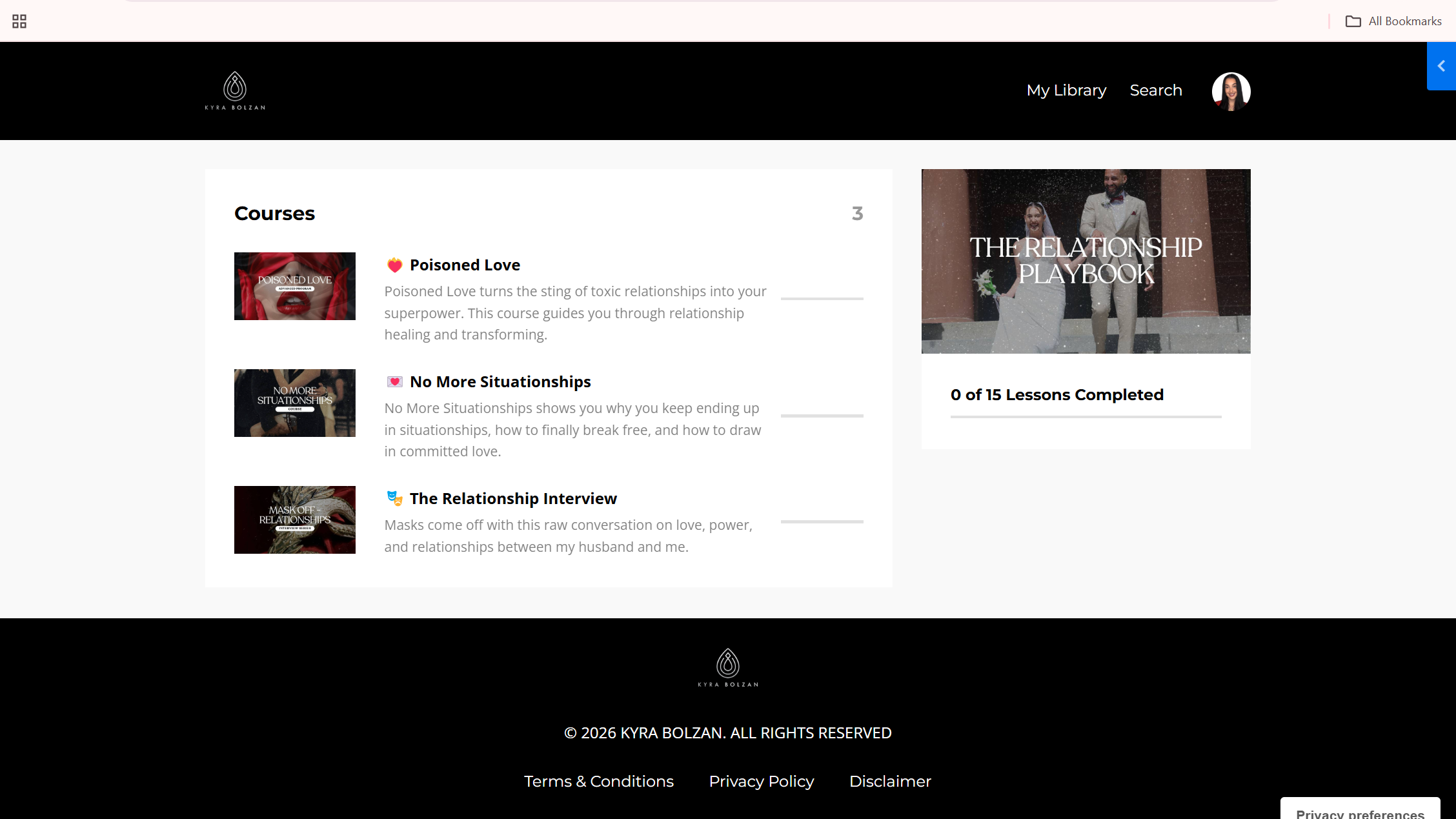The height and width of the screenshot is (819, 1456).
Task: Open the Search menu item
Action: [1155, 90]
